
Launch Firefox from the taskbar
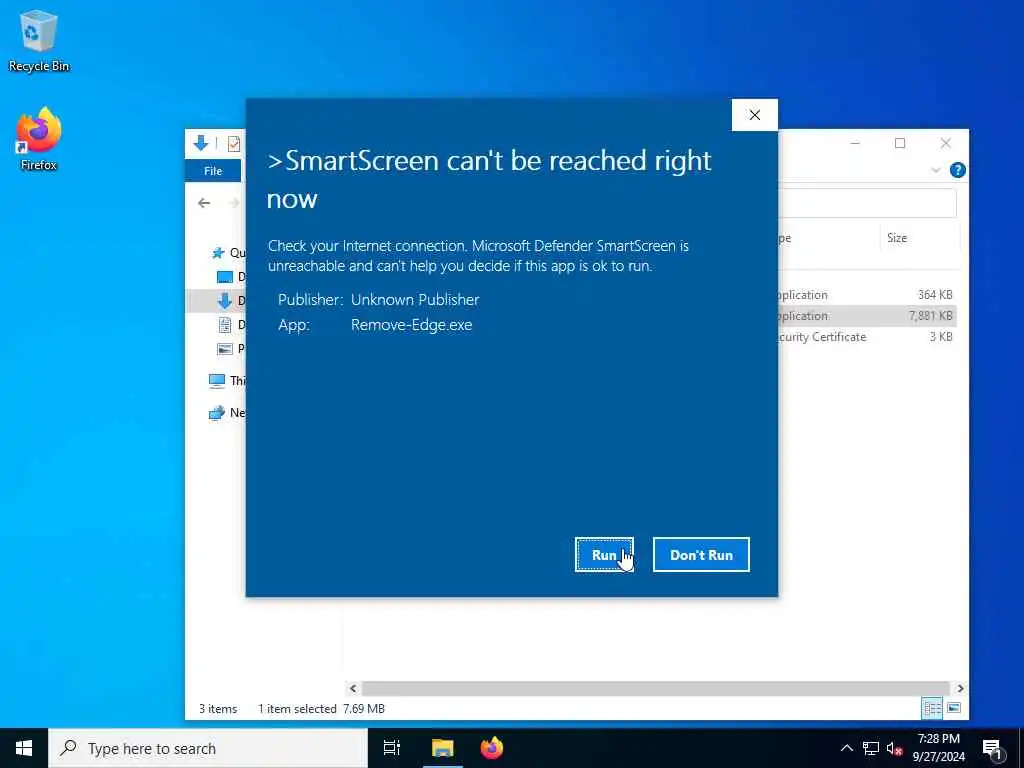click(x=492, y=748)
